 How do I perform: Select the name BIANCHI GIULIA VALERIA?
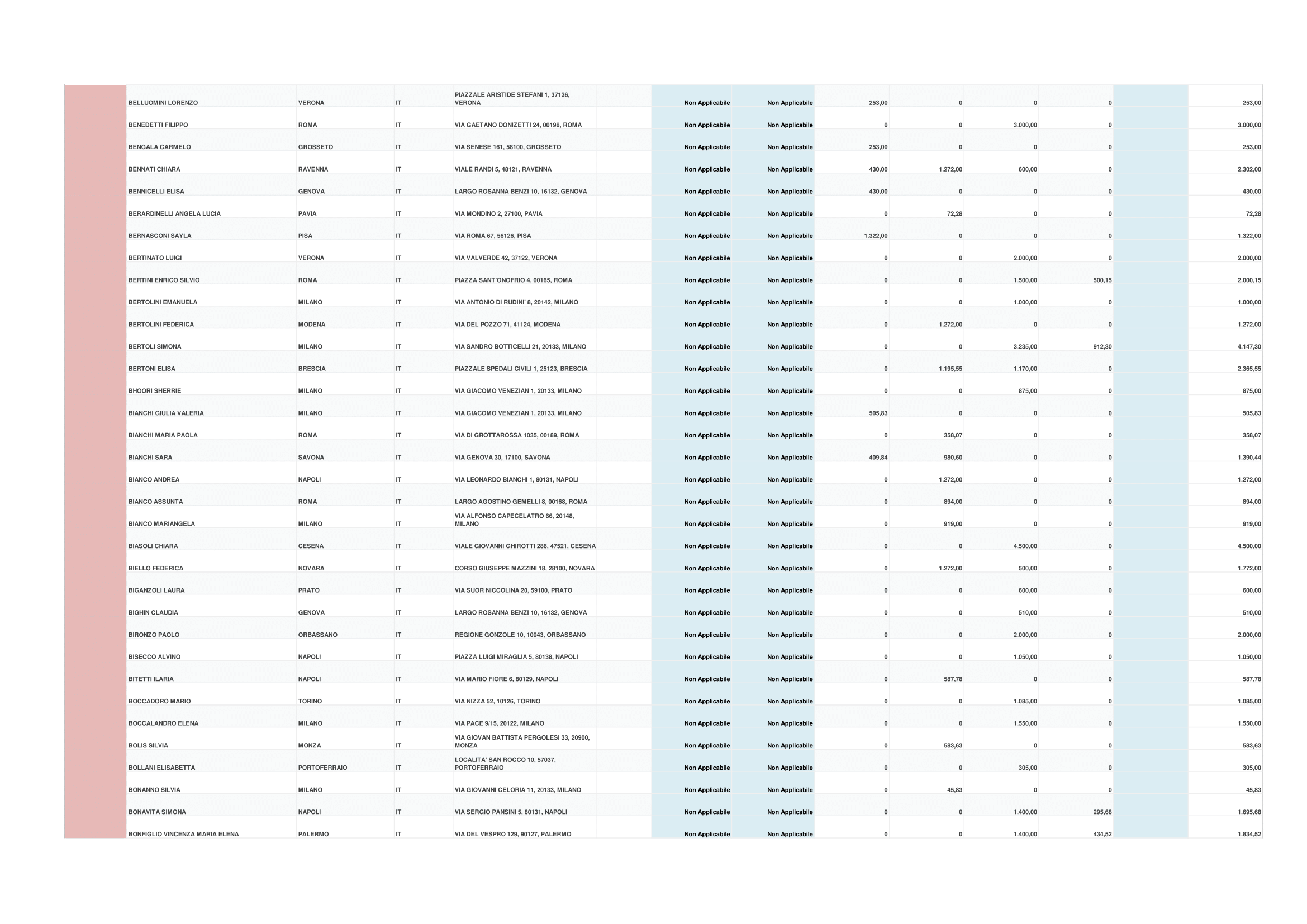point(165,413)
